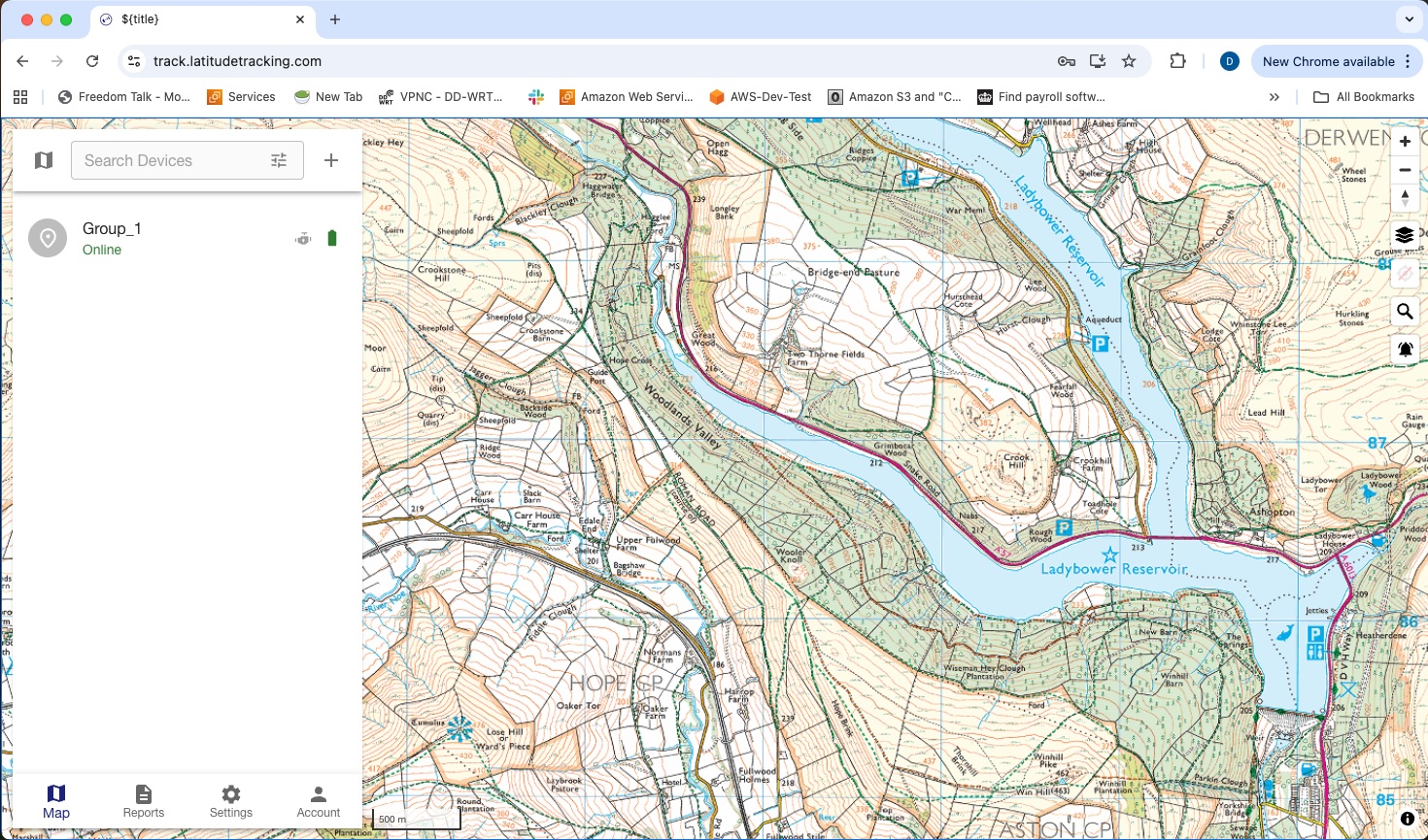Toggle the map view icon beside search

point(44,160)
